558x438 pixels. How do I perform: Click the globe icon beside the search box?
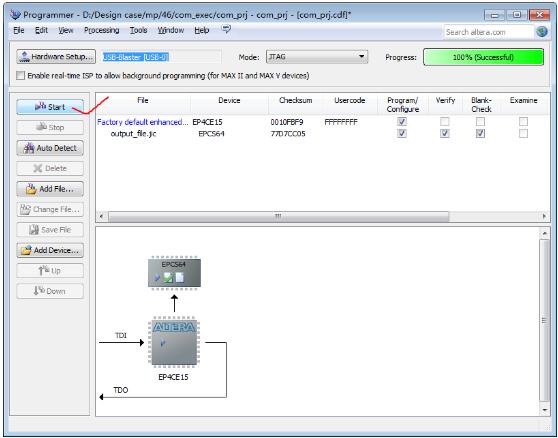(542, 32)
